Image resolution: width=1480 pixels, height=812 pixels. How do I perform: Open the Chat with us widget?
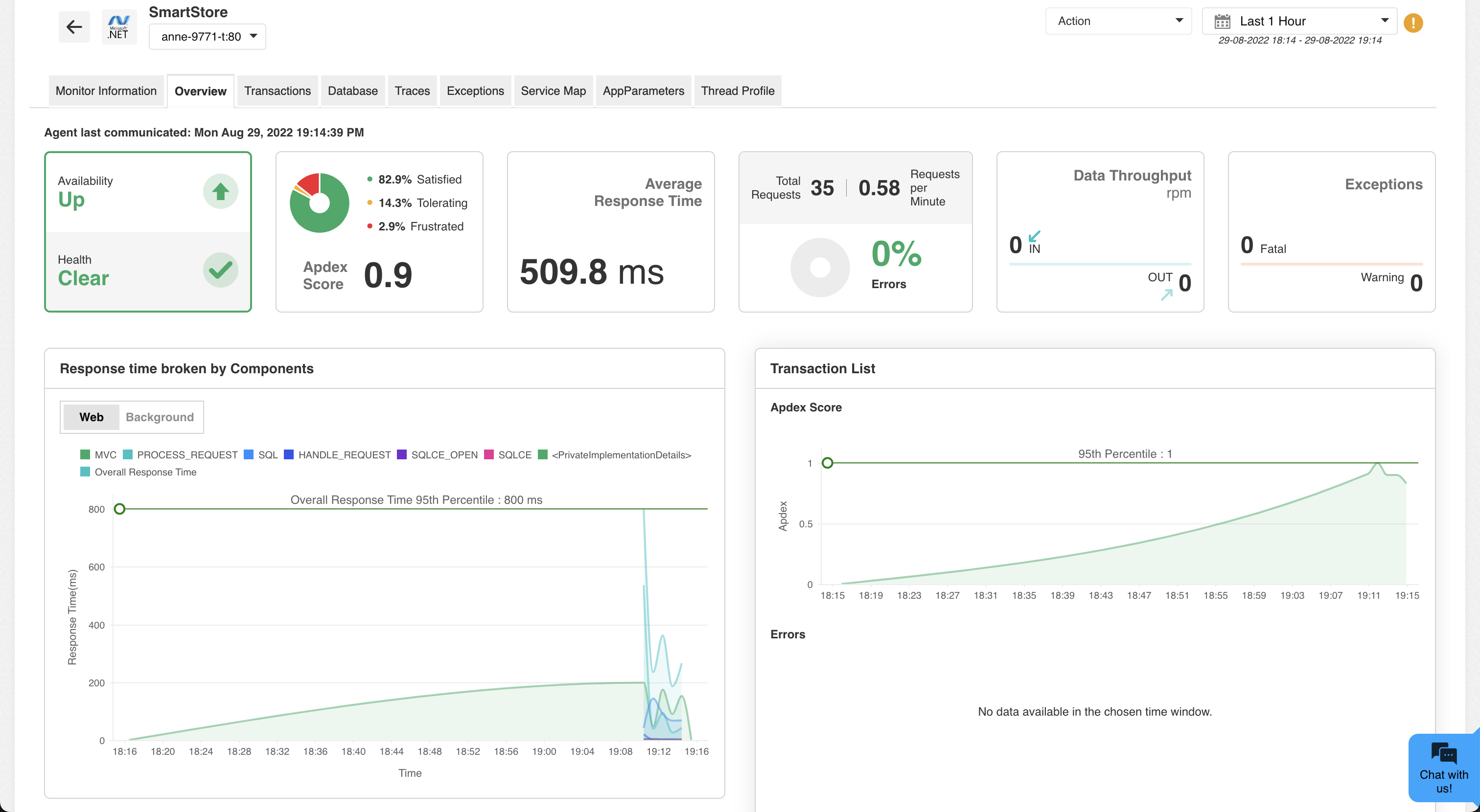(x=1443, y=768)
